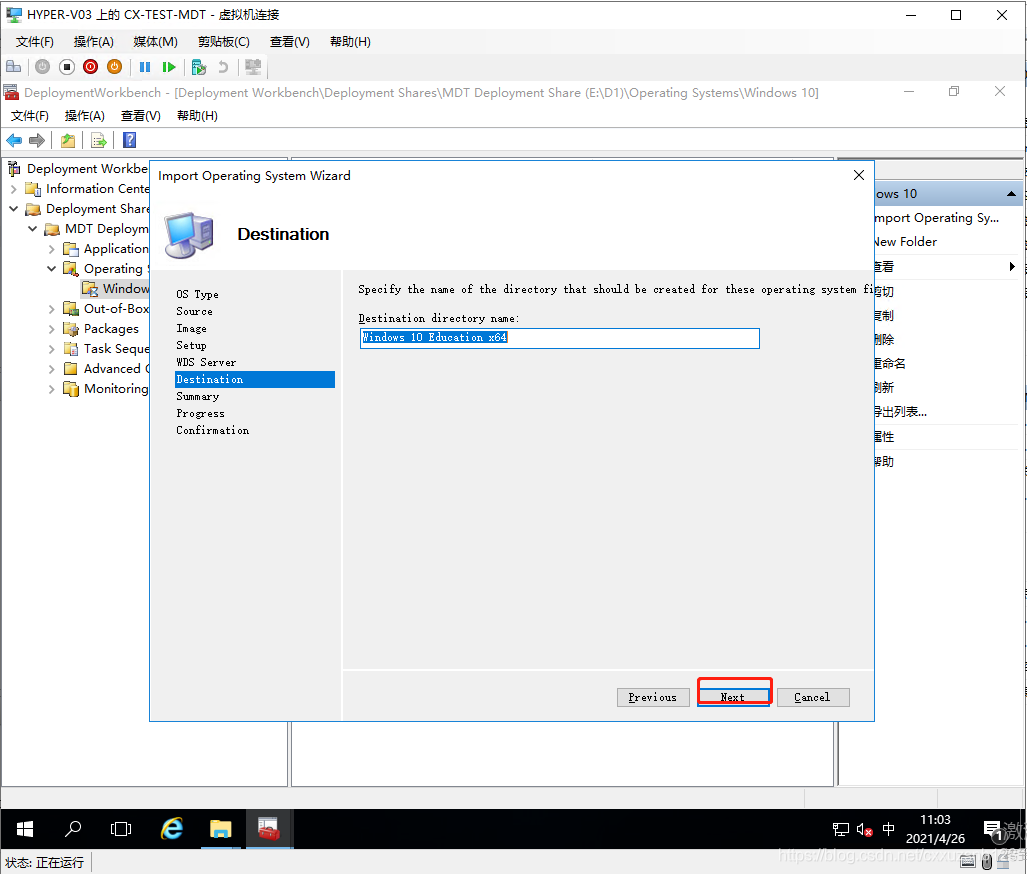Collapse the Operating Systems node

pyautogui.click(x=52, y=269)
